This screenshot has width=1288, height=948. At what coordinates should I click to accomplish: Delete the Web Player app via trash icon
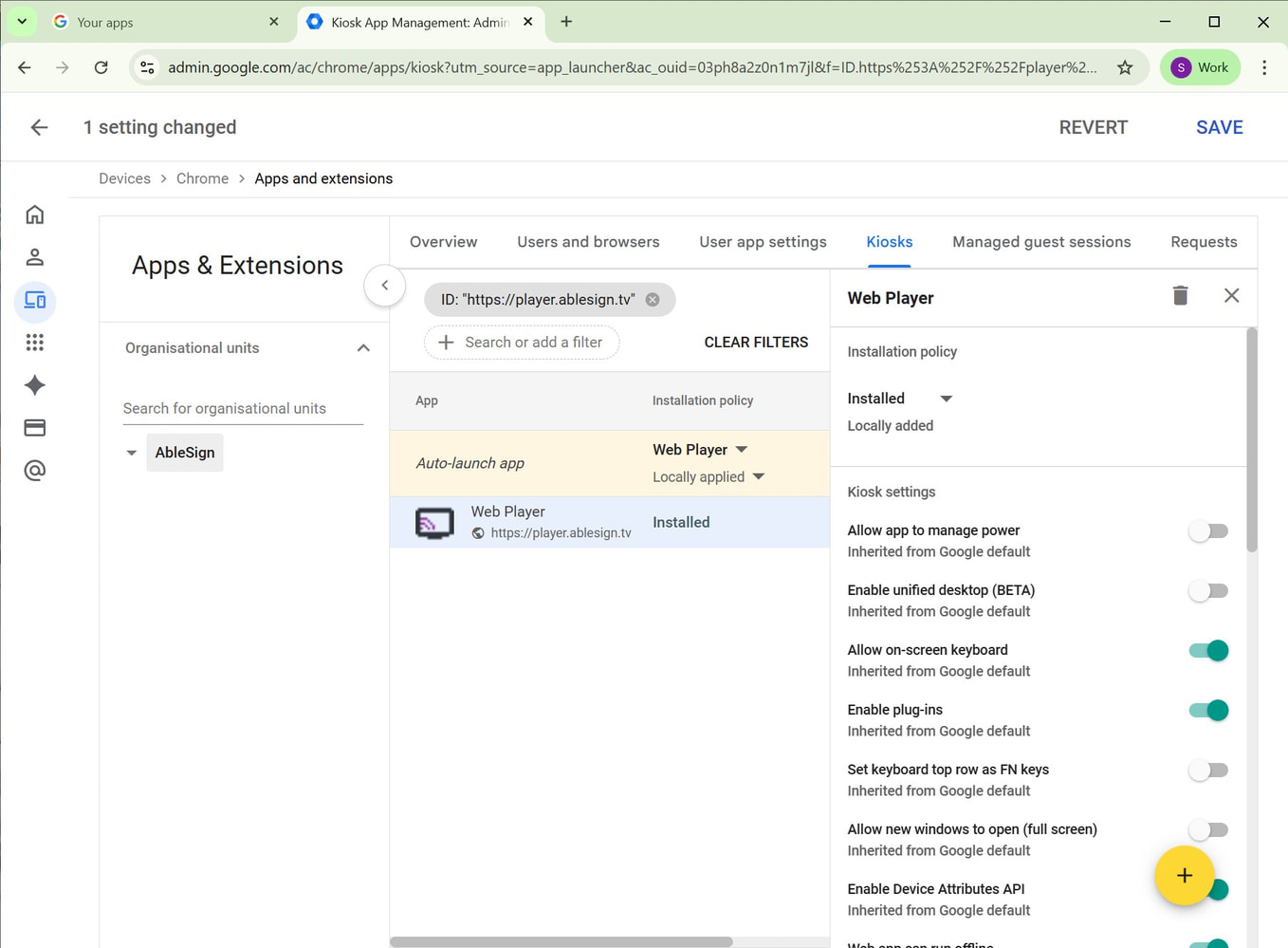(x=1180, y=295)
